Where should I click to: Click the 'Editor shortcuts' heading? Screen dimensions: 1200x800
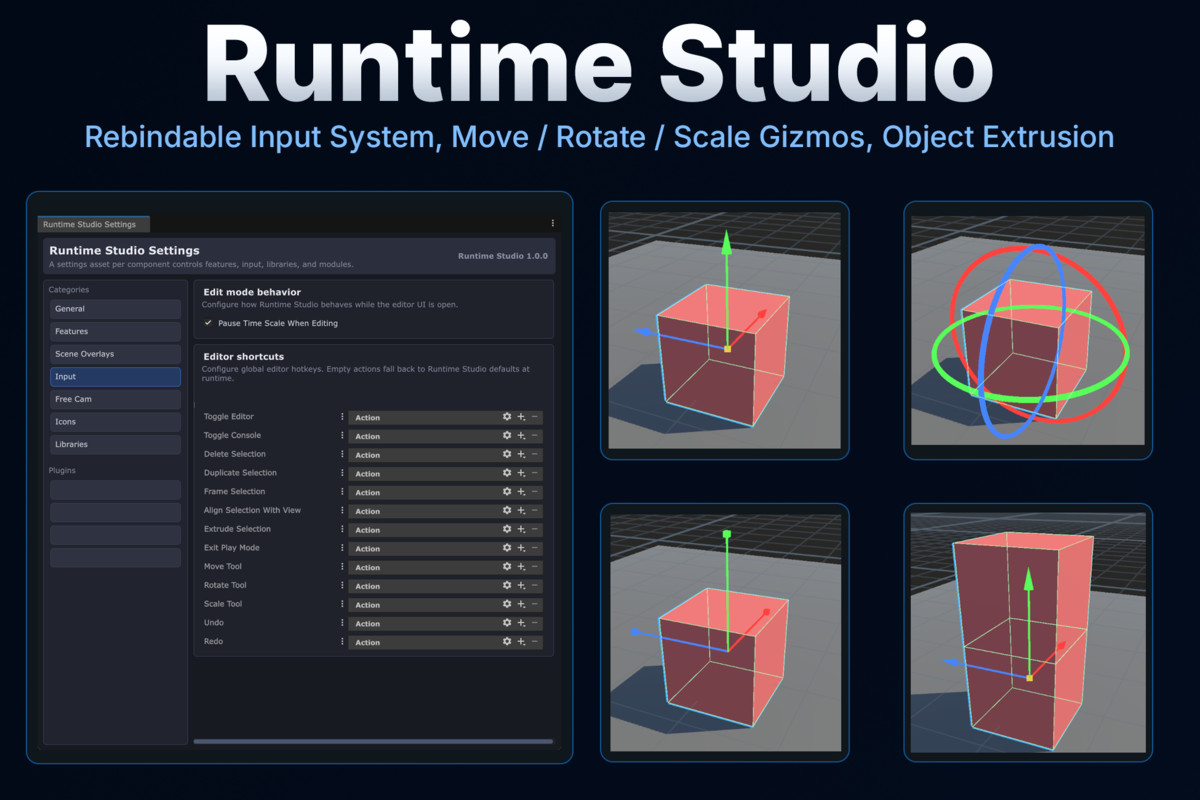(243, 356)
